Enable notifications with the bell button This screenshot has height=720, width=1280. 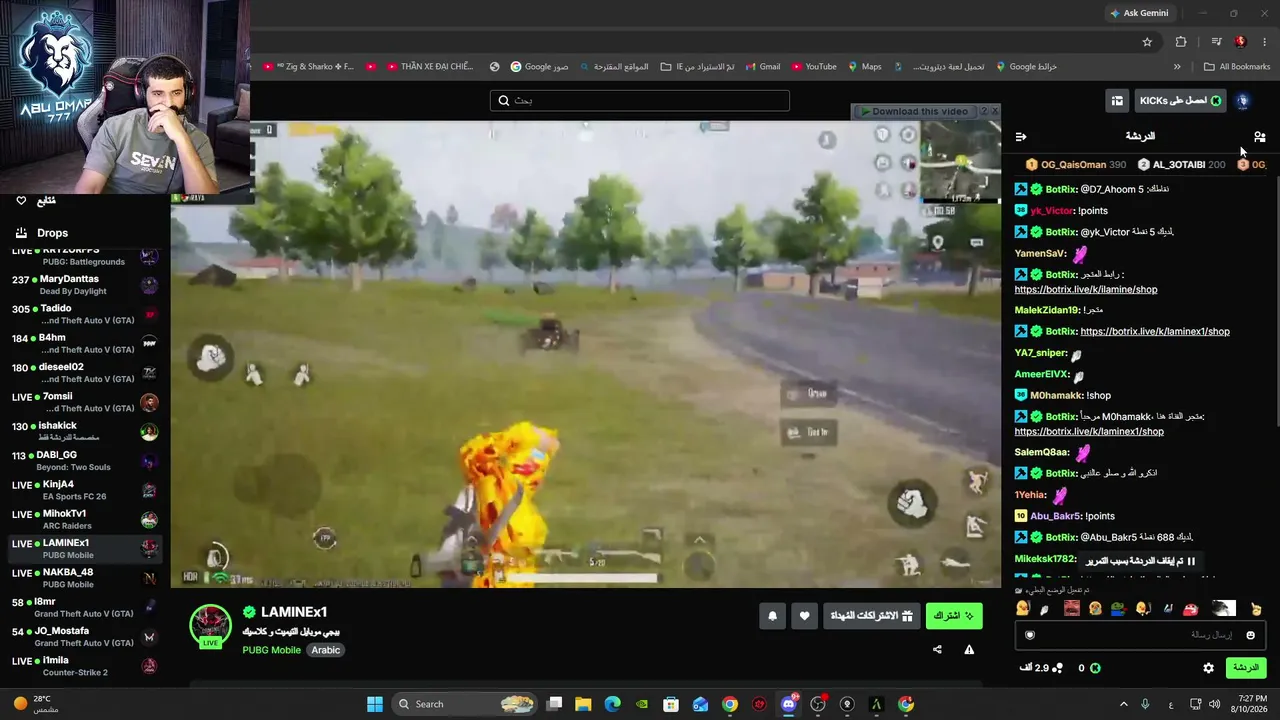(772, 616)
